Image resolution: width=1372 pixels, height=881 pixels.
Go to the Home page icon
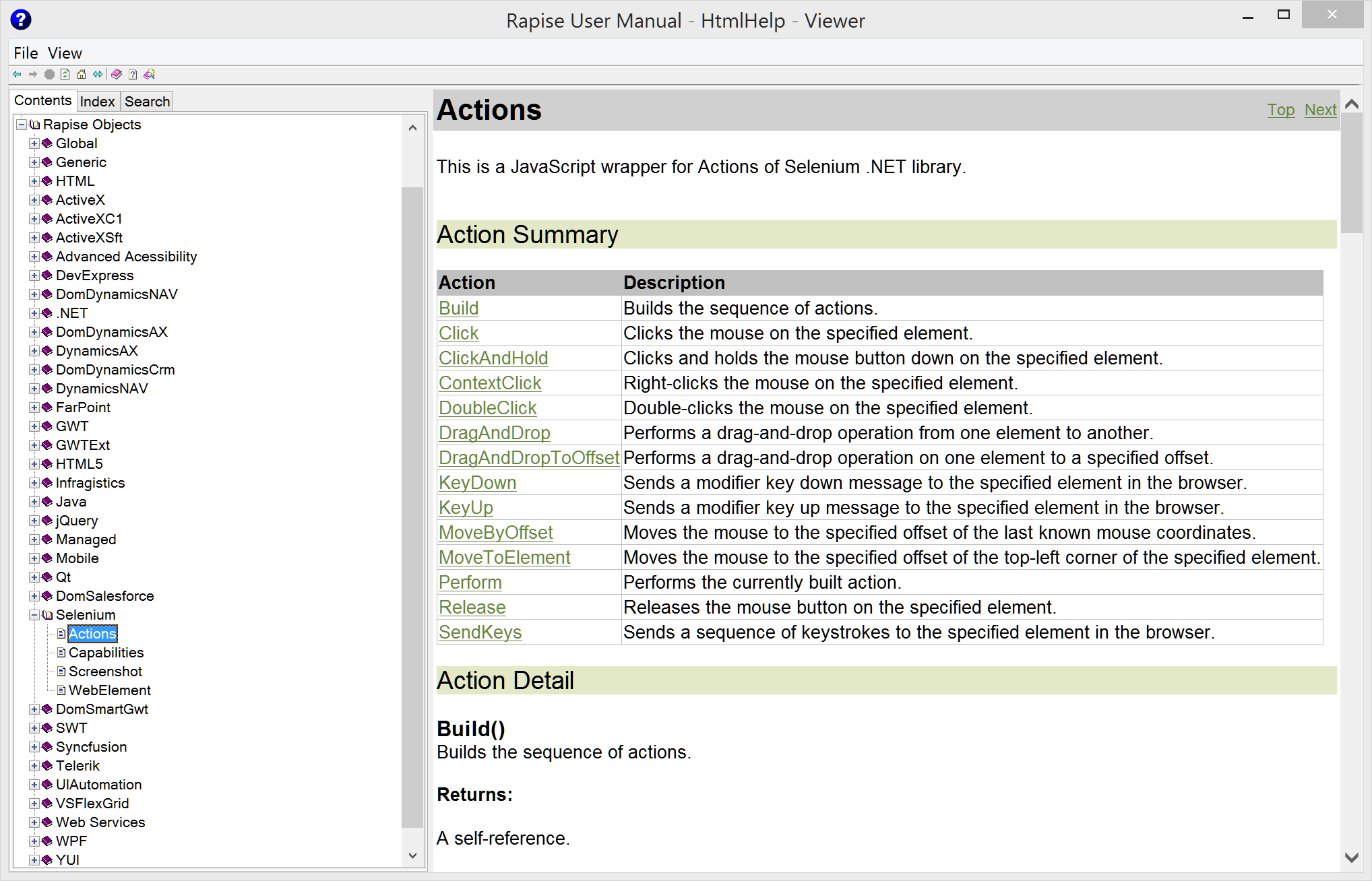pyautogui.click(x=82, y=74)
